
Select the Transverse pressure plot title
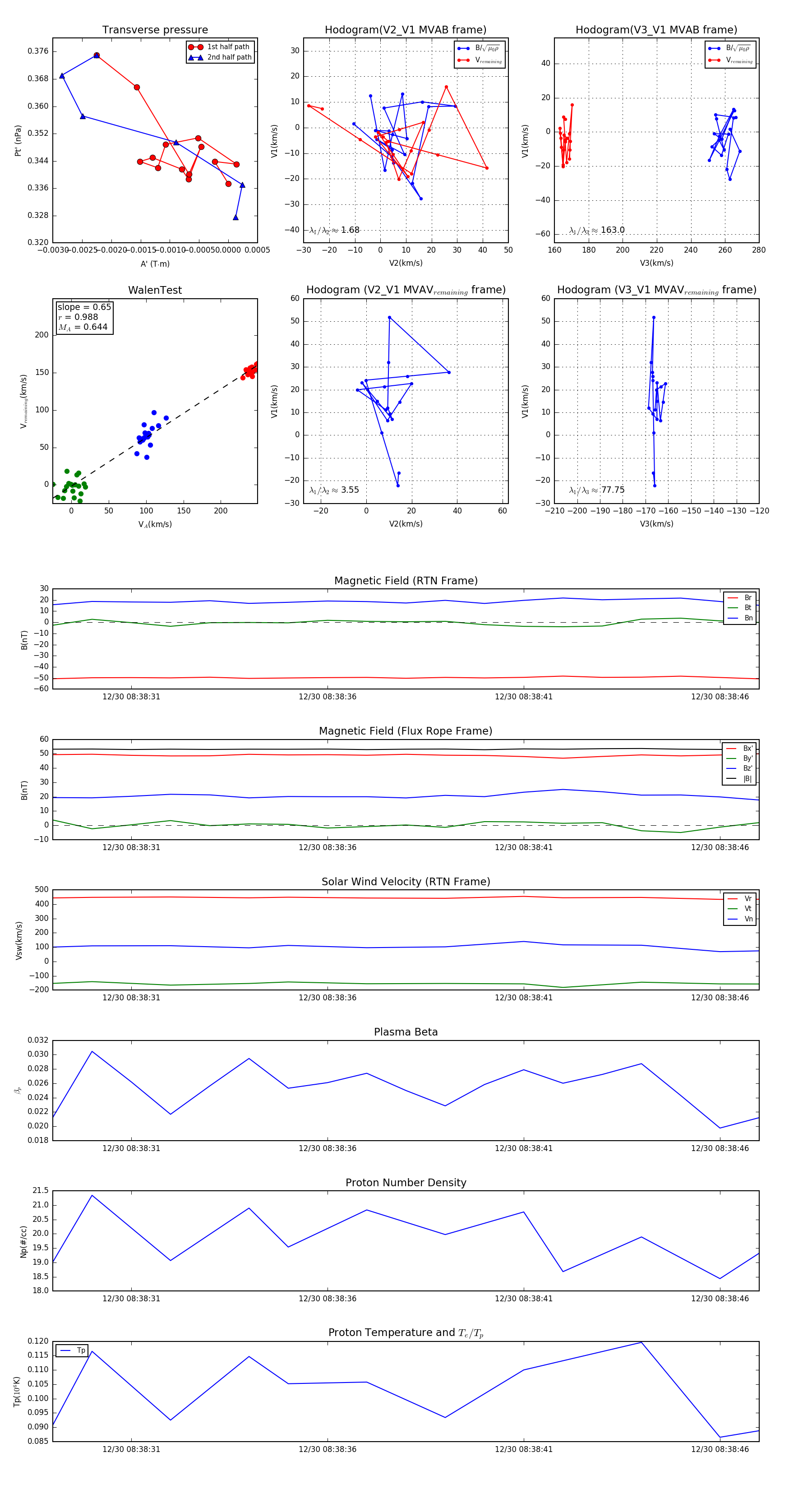tap(155, 29)
